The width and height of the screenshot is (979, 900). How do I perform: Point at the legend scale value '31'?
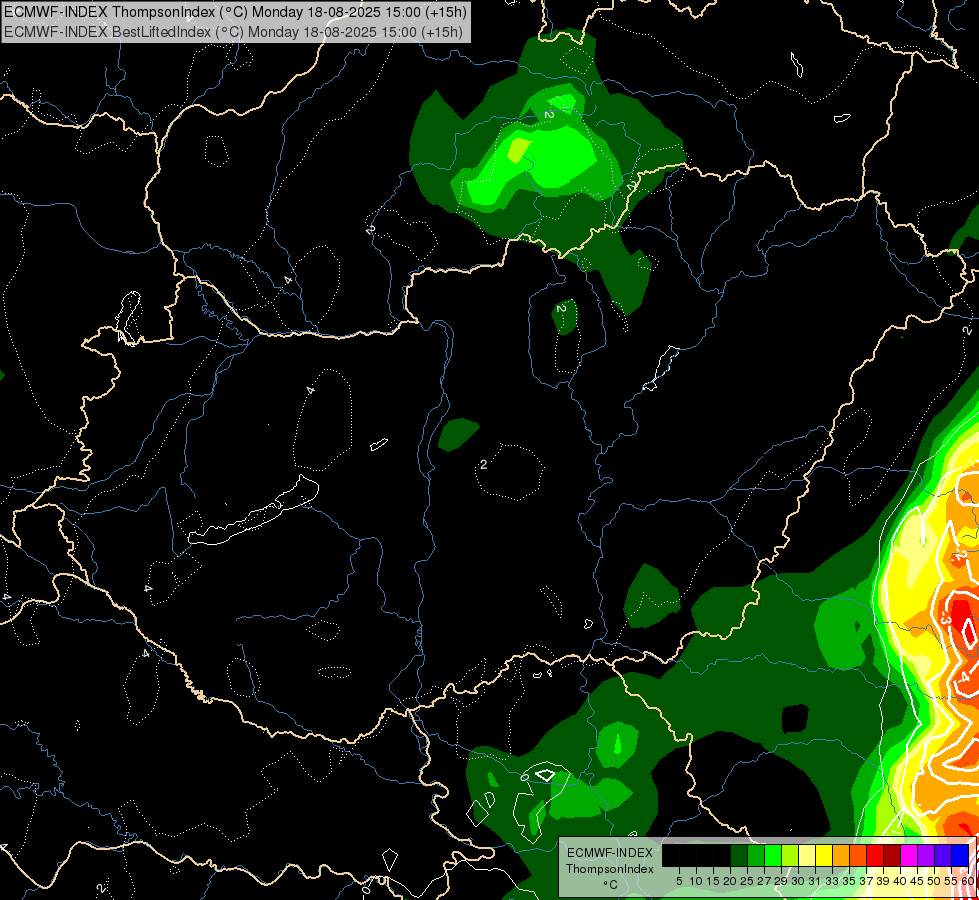pos(816,881)
